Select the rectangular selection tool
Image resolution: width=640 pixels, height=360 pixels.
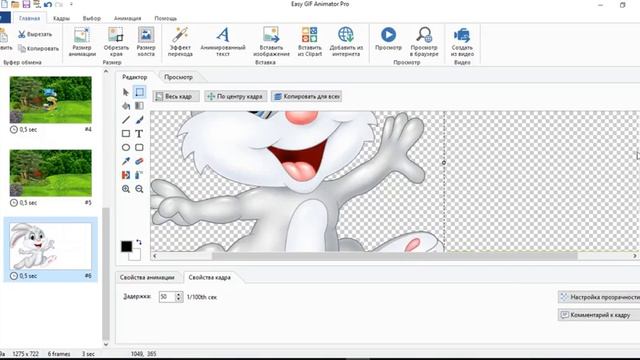(139, 92)
